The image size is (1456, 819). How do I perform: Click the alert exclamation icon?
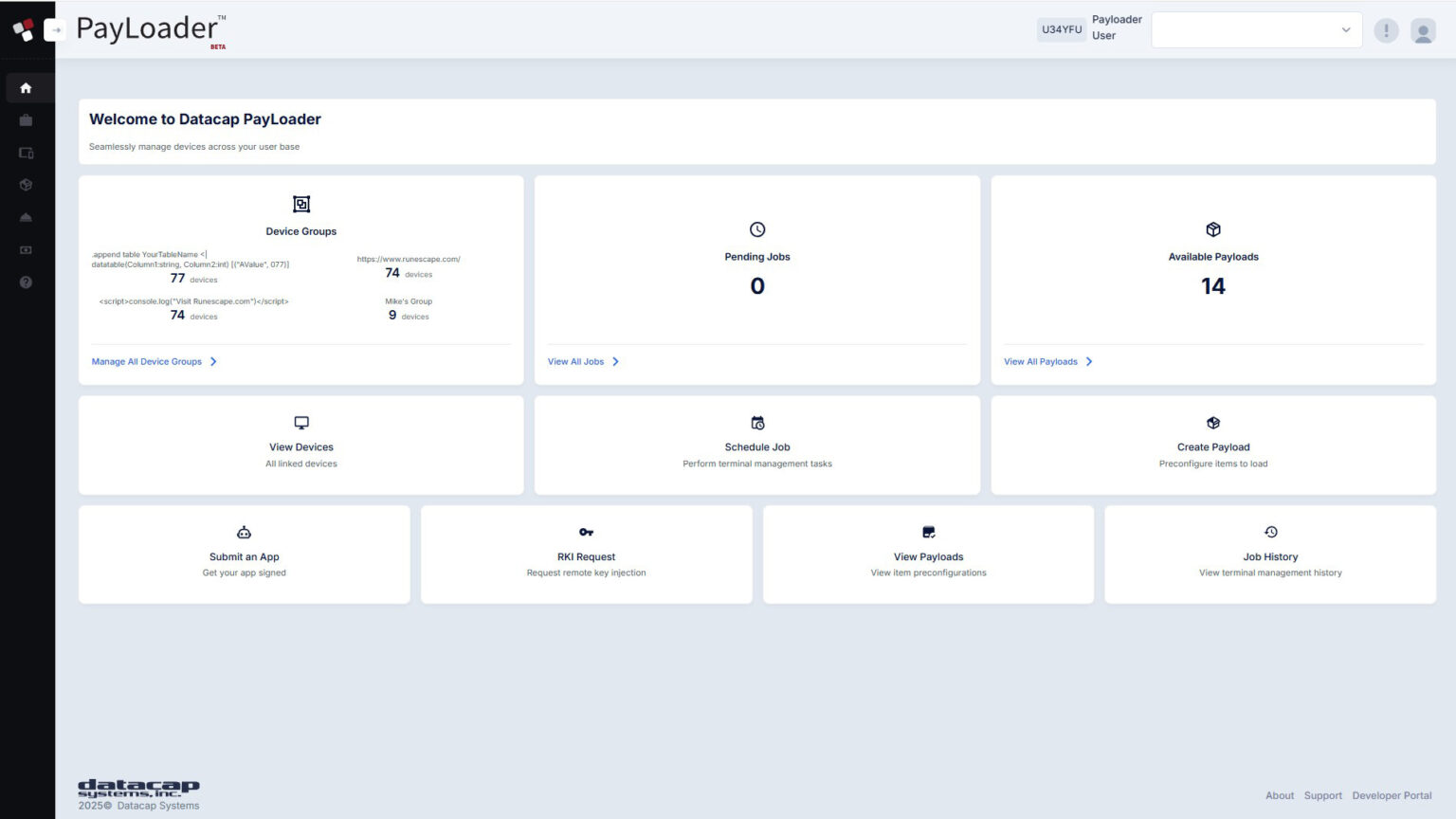click(1386, 30)
